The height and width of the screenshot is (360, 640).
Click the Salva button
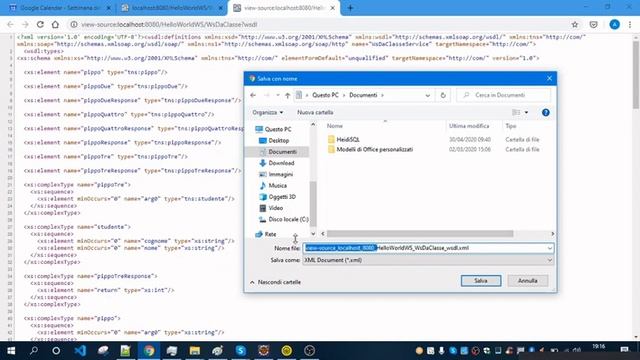click(481, 281)
